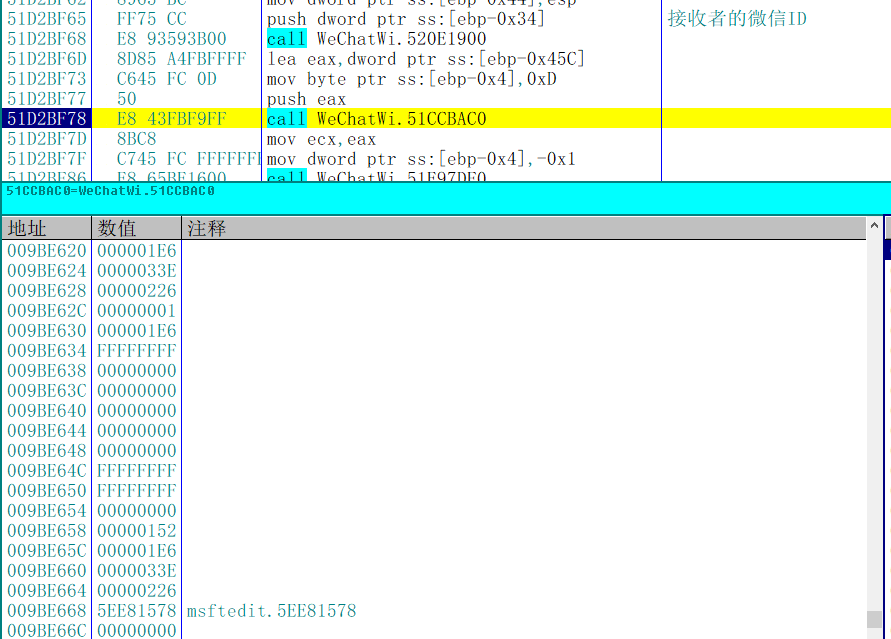This screenshot has height=639, width=891.
Task: Select address 51D2BF7D in disassembly
Action: [x=47, y=139]
